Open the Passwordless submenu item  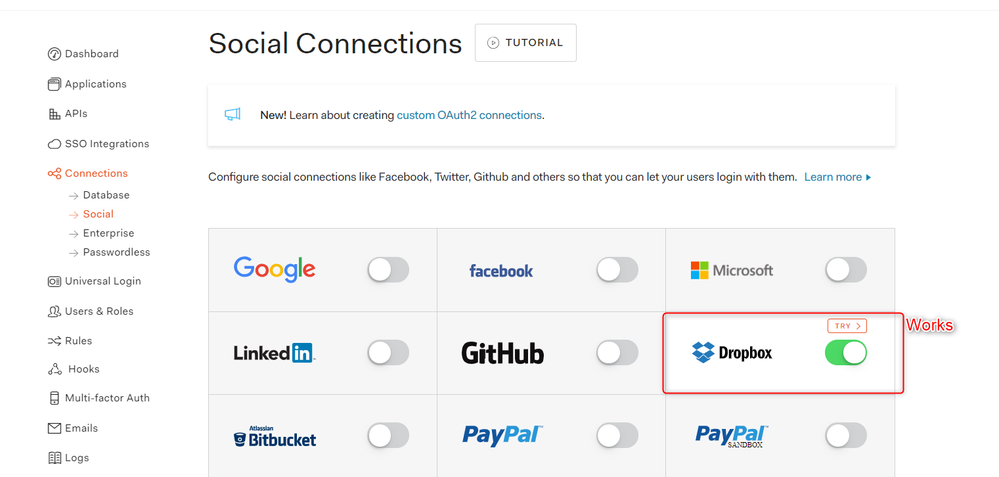tap(116, 252)
